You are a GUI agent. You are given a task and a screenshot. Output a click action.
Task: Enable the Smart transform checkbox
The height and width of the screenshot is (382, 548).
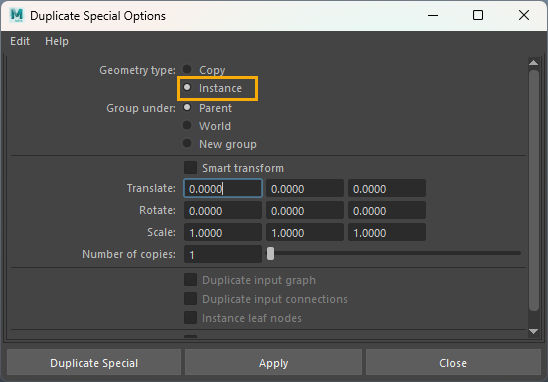click(x=190, y=167)
